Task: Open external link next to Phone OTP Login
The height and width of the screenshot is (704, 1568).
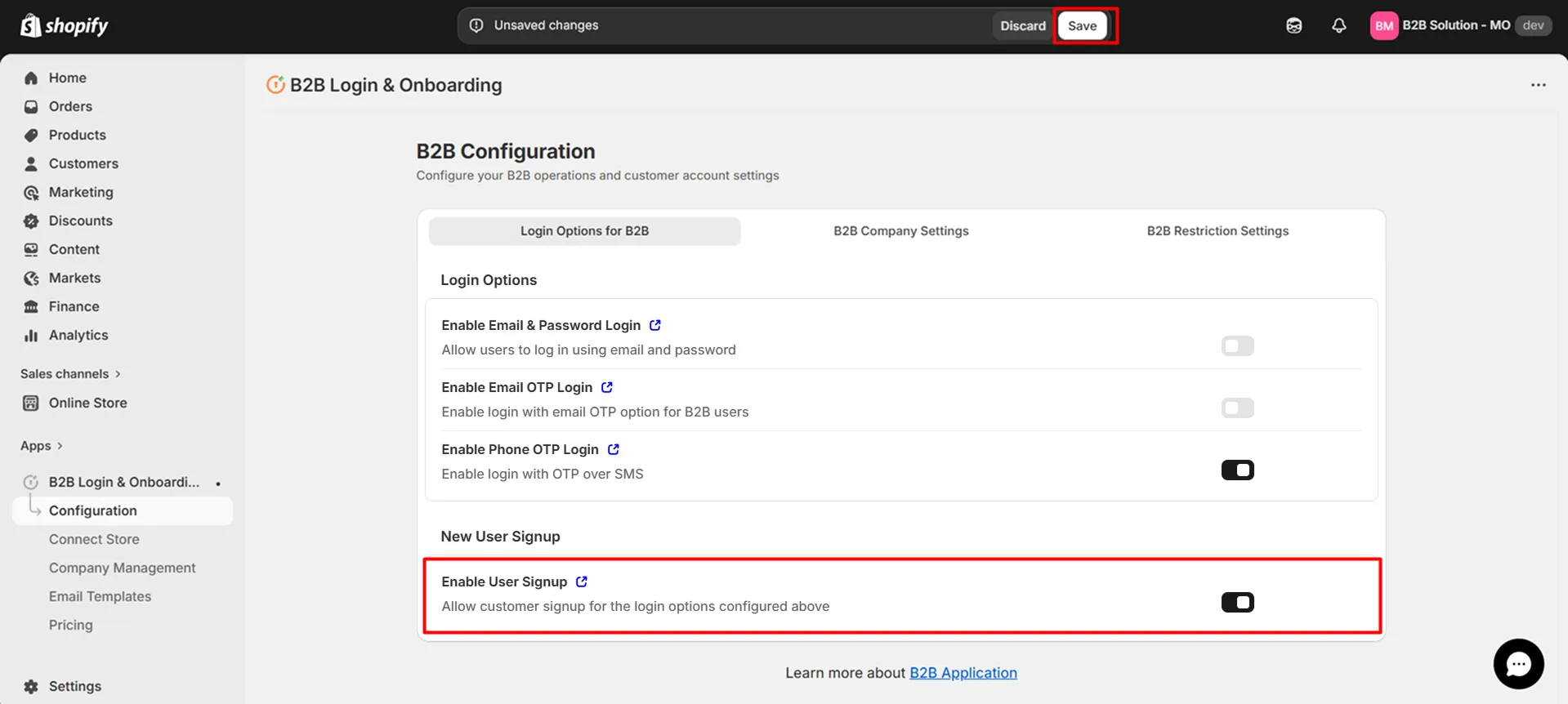Action: point(613,449)
